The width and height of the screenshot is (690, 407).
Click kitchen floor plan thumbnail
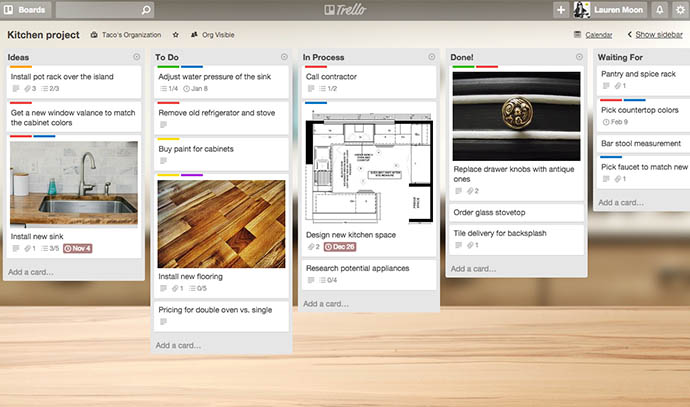369,167
